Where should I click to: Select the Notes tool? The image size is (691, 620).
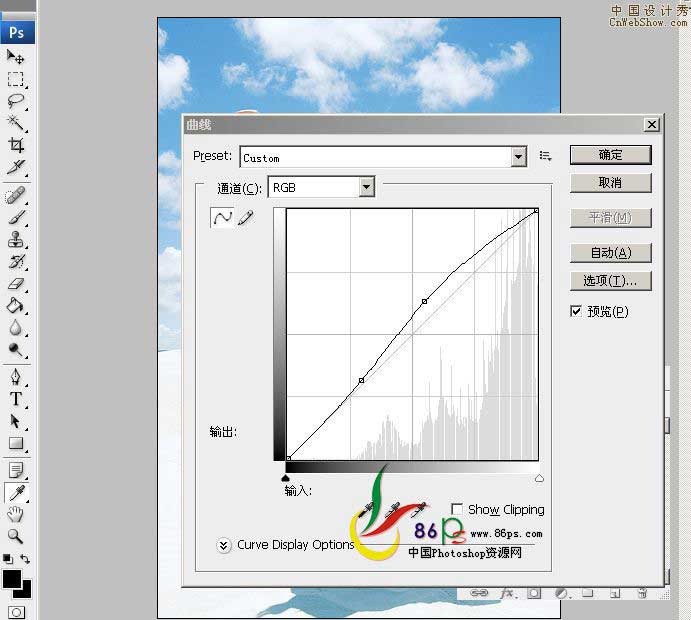pyautogui.click(x=16, y=471)
